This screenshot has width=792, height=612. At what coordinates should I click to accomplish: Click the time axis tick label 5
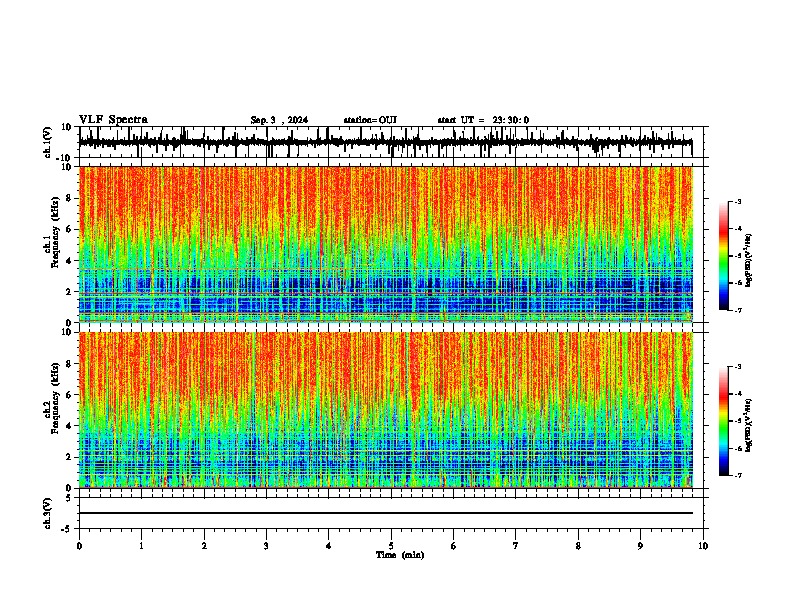coord(391,546)
